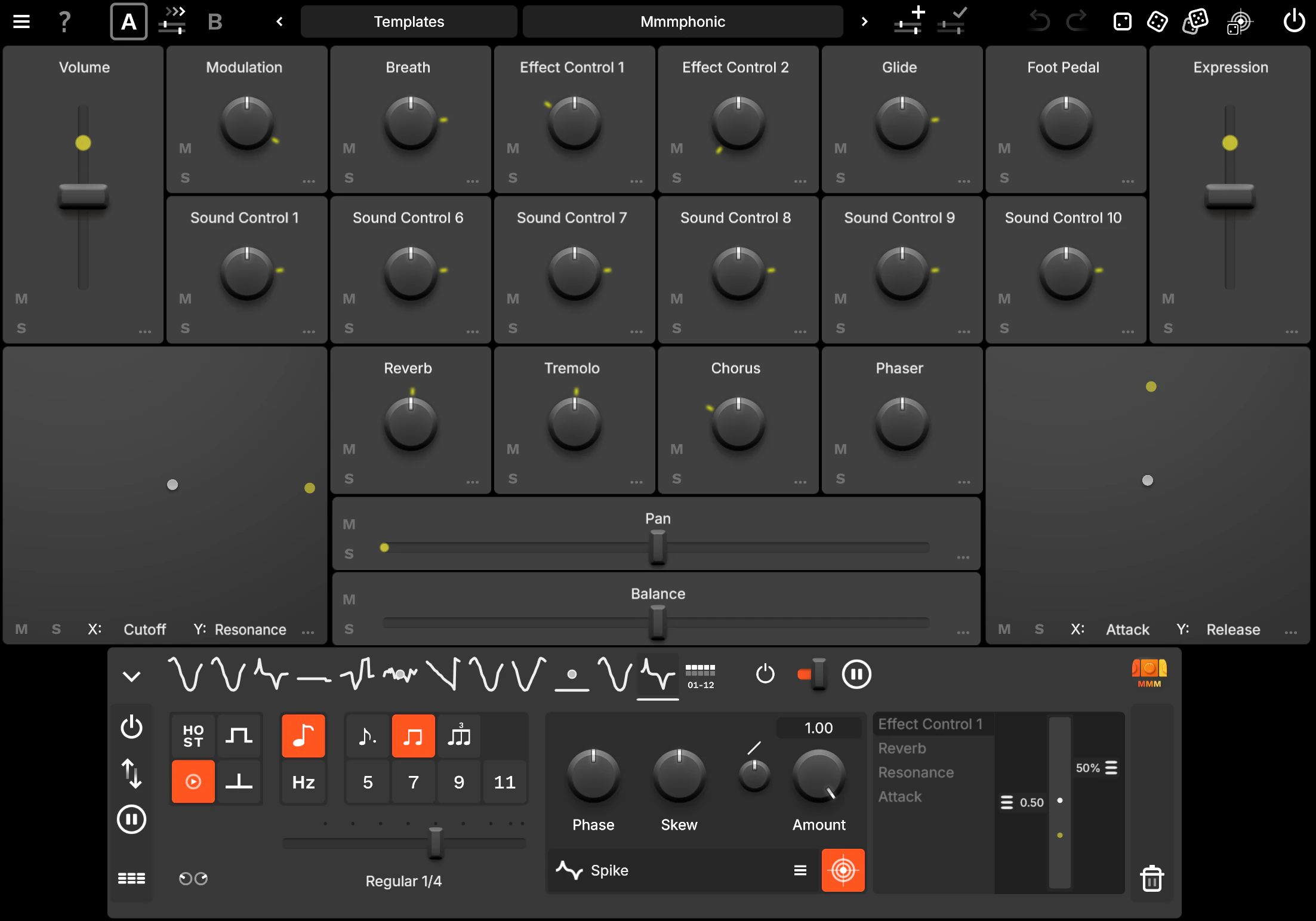This screenshot has height=921, width=1316.
Task: Click the A-to-B morph sliders icon
Action: click(174, 21)
